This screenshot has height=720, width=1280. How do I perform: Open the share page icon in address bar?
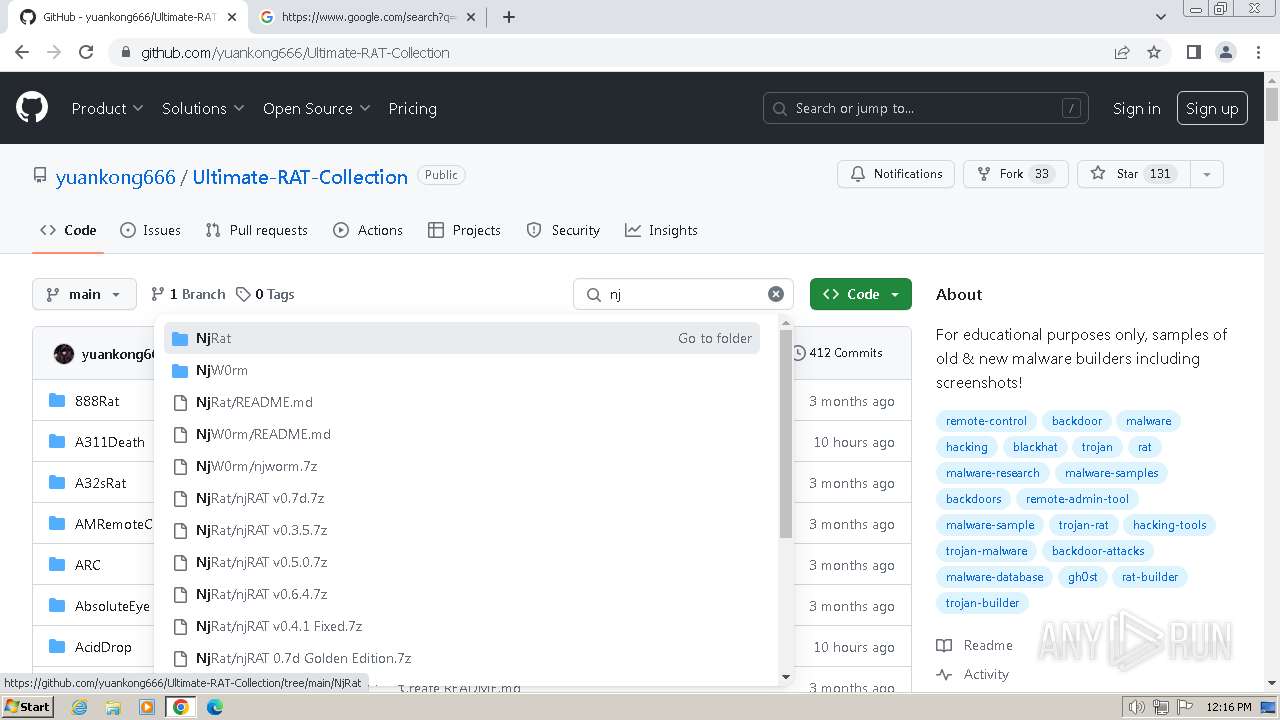[x=1122, y=52]
